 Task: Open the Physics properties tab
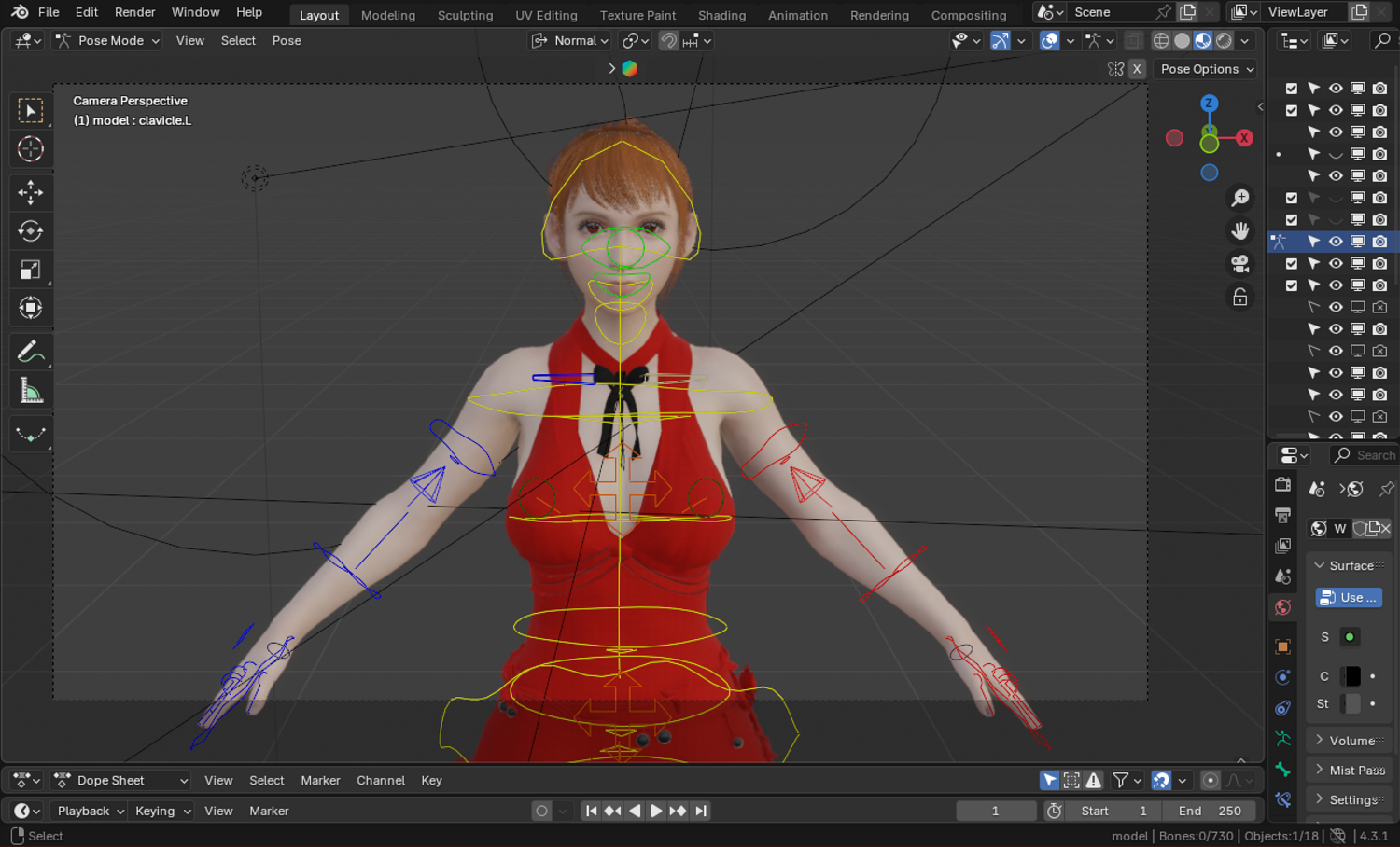[x=1283, y=677]
